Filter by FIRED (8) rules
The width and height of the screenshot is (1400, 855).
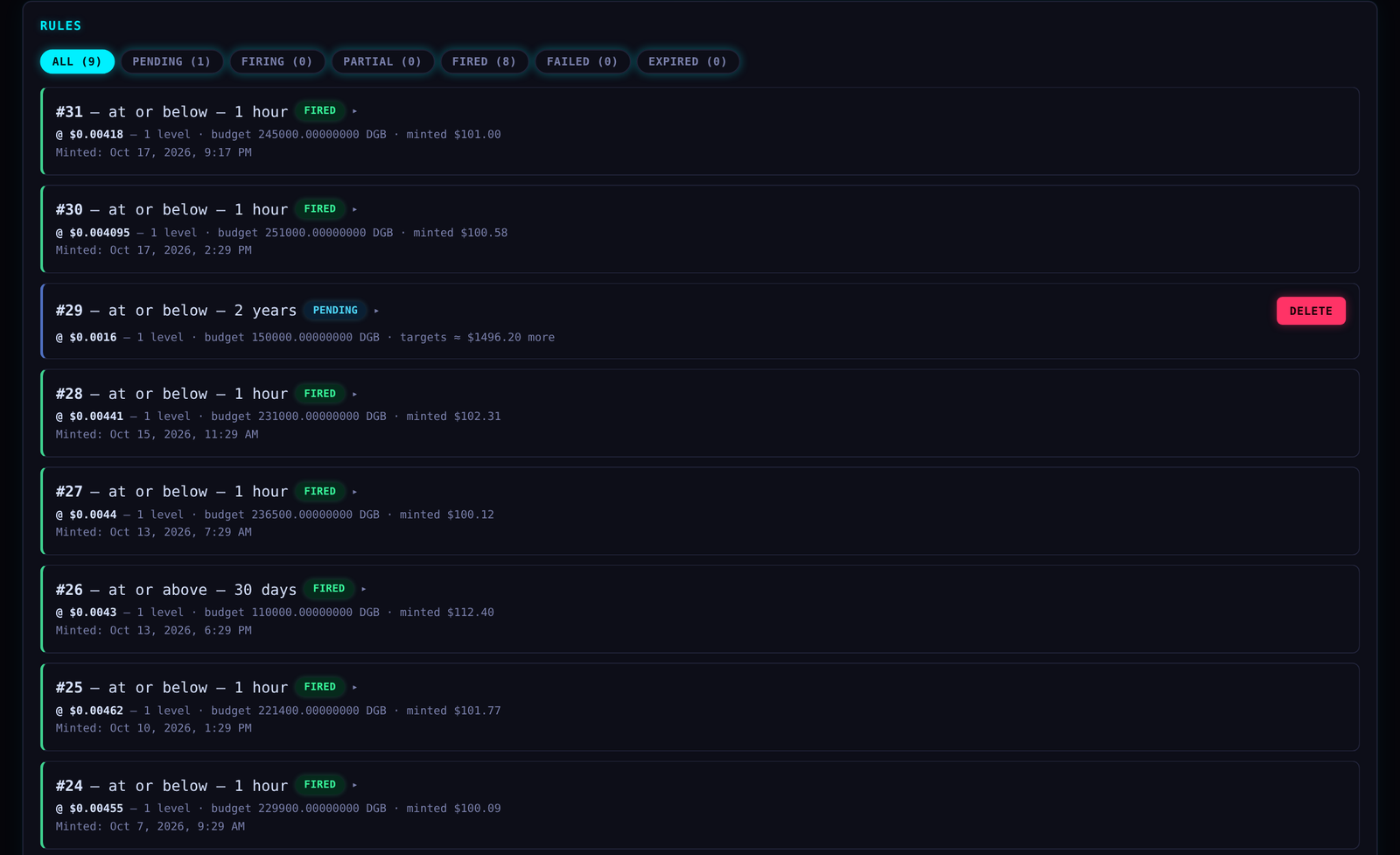click(x=484, y=61)
